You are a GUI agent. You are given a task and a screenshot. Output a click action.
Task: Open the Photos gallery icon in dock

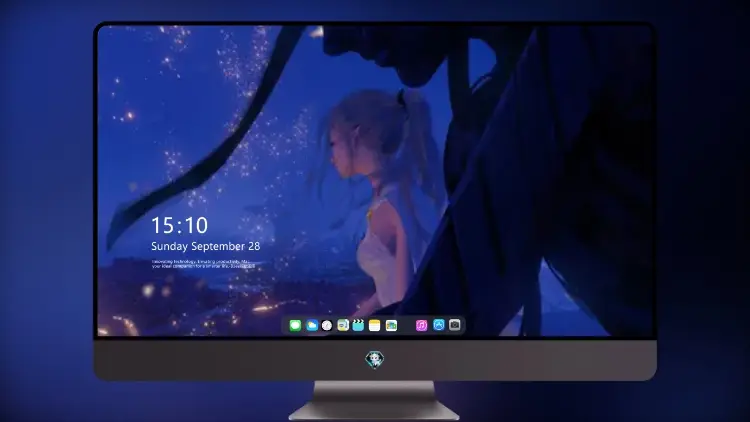(x=391, y=325)
